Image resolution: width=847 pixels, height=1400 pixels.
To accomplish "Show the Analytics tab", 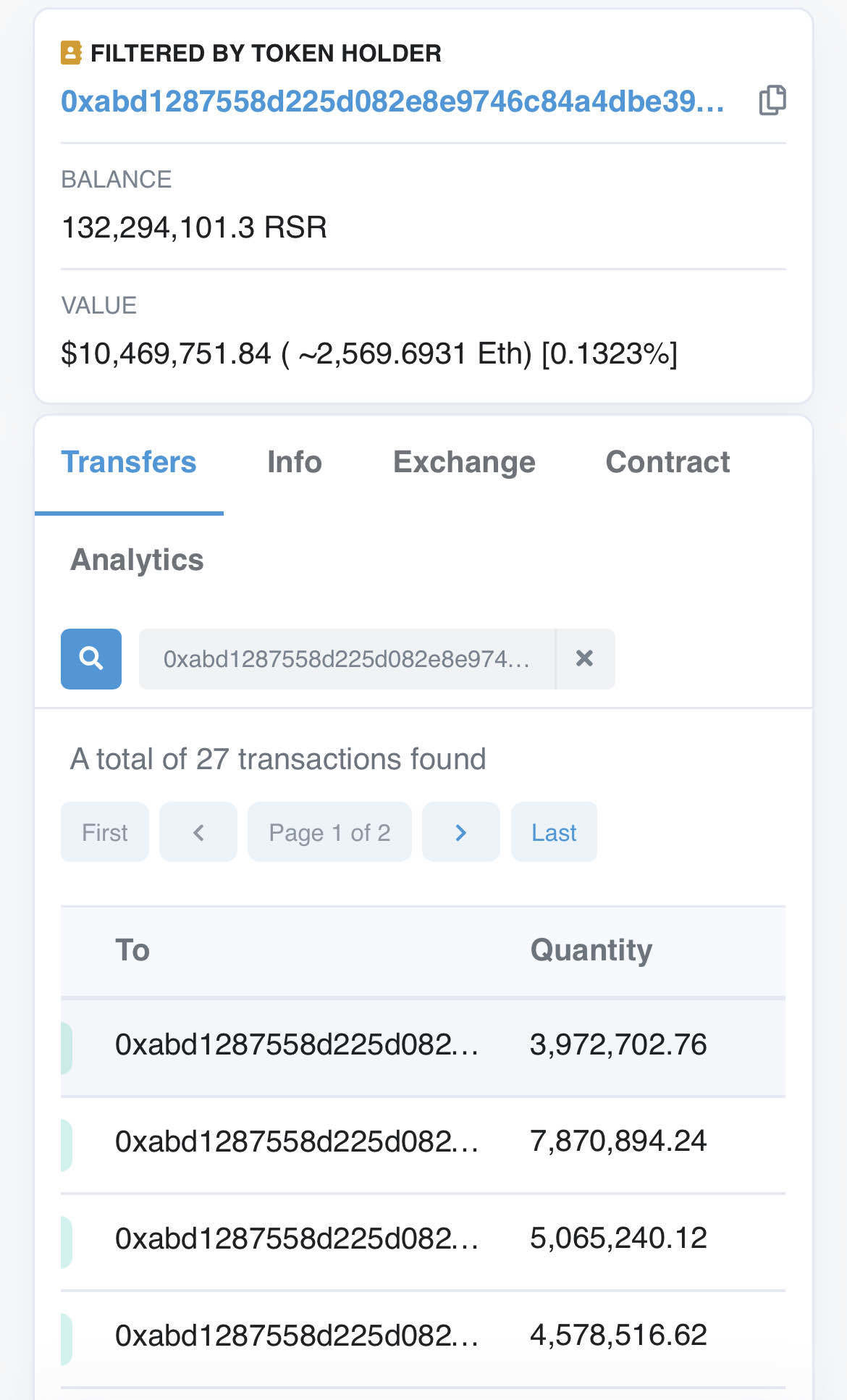I will click(137, 560).
